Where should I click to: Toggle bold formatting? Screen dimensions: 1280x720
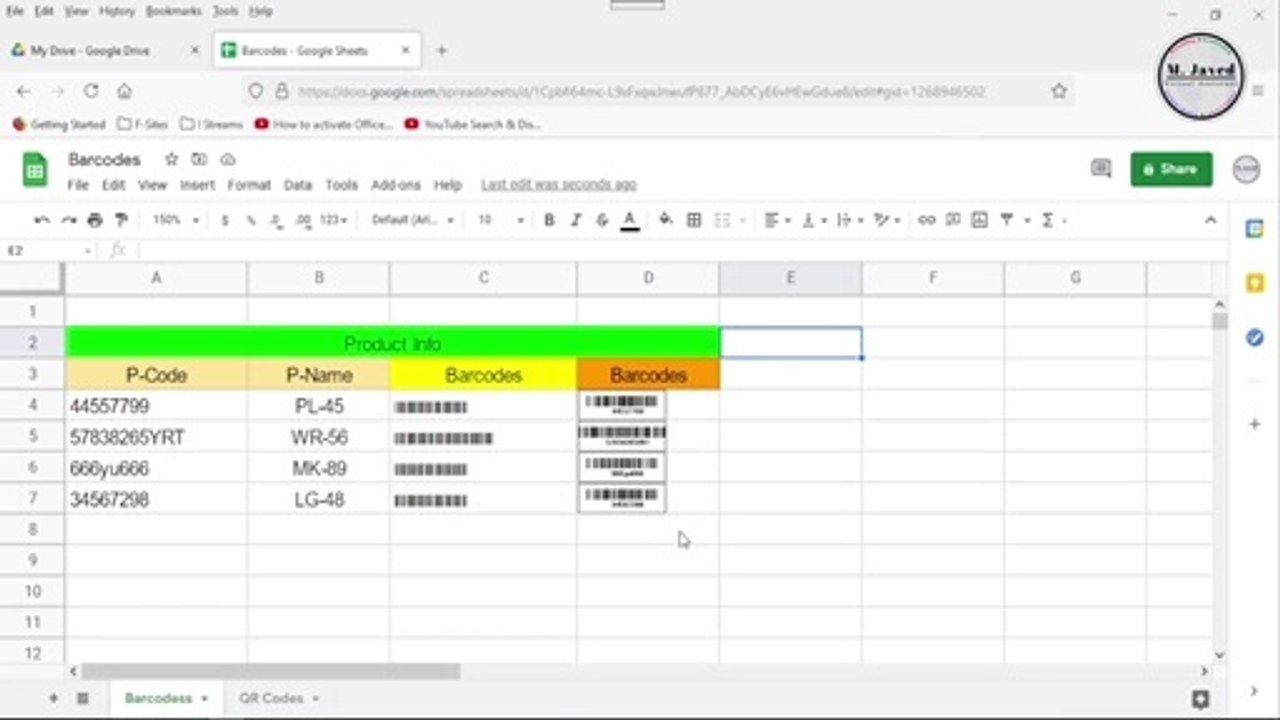point(549,220)
